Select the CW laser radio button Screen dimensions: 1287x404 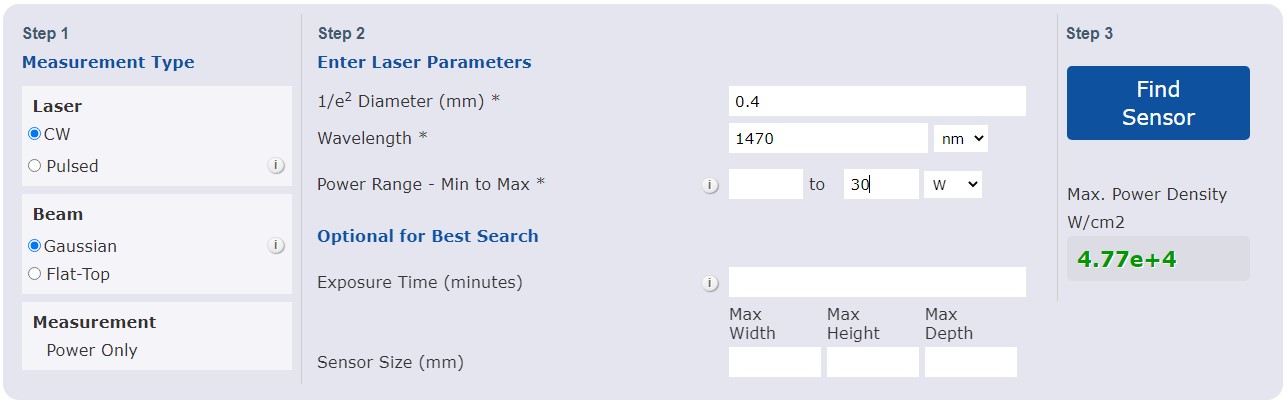[x=35, y=134]
